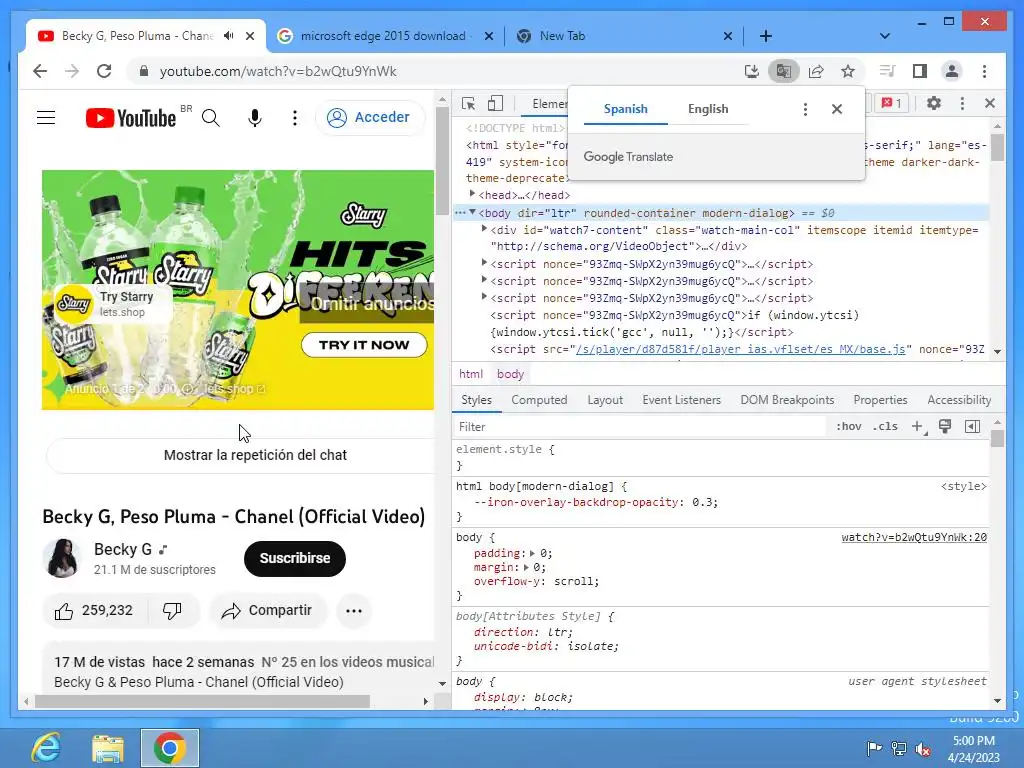
Task: Bookmark this page with the star icon
Action: point(848,71)
